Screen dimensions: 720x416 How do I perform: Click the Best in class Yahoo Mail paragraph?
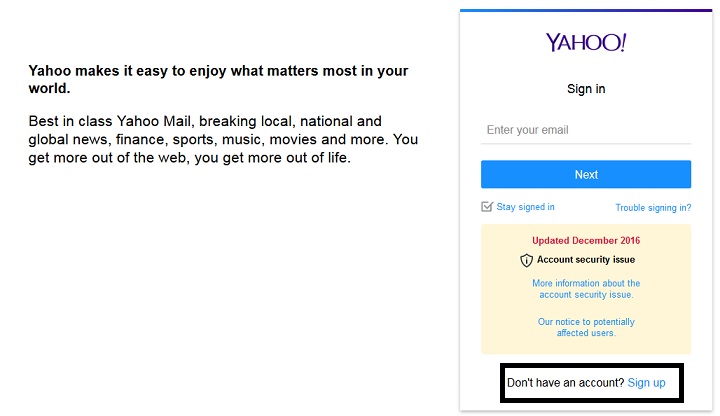pos(223,140)
